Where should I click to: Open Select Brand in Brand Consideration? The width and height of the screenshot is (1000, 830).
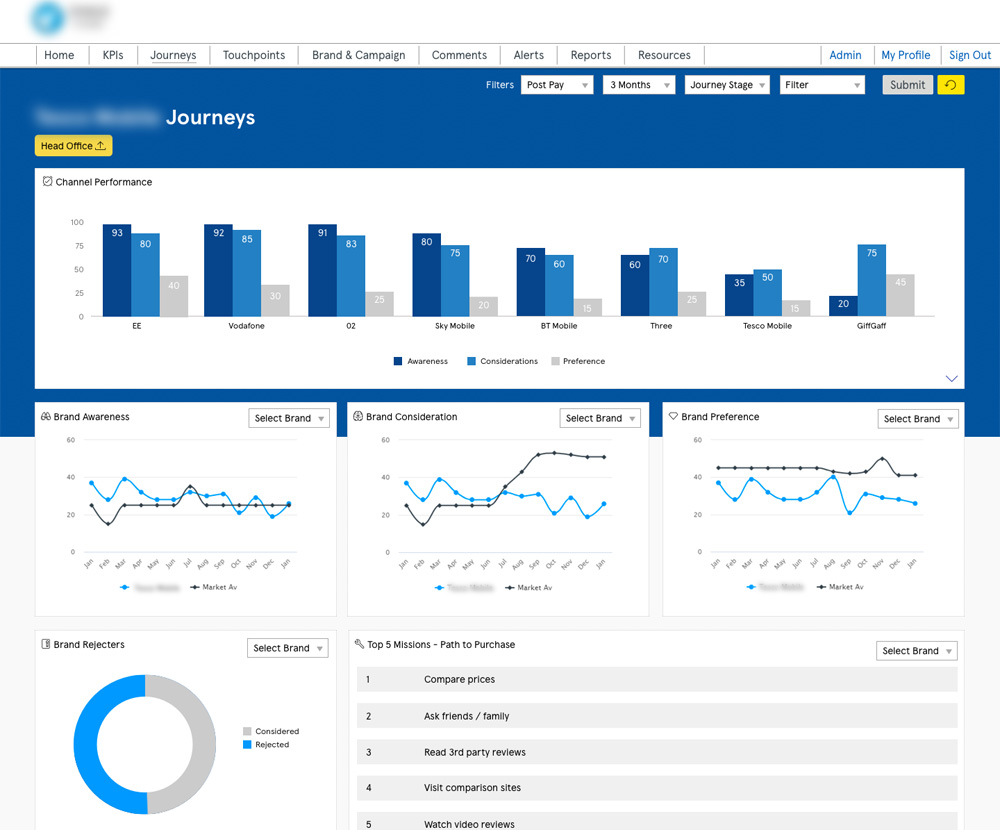[600, 418]
